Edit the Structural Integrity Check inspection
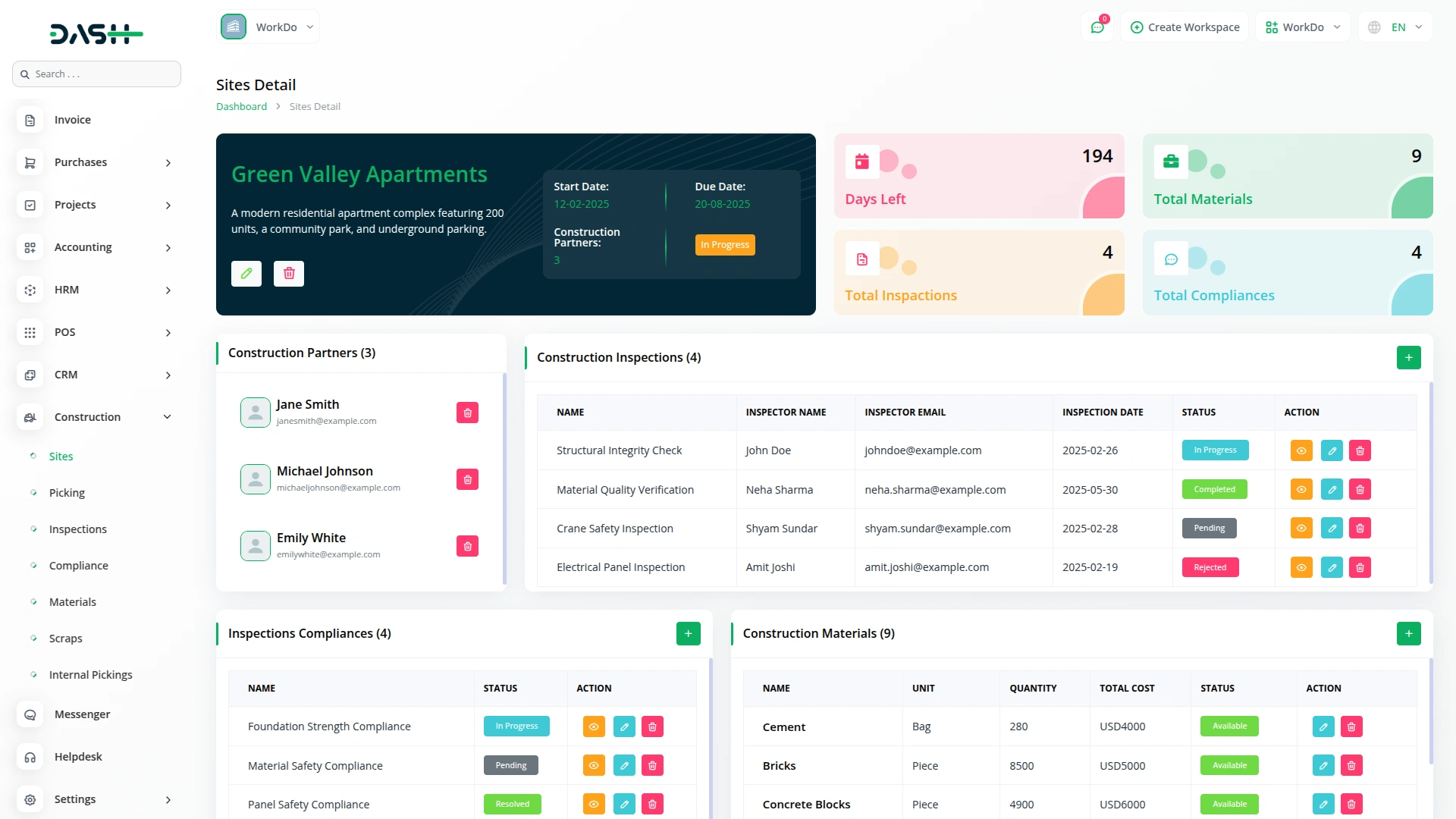 1332,451
